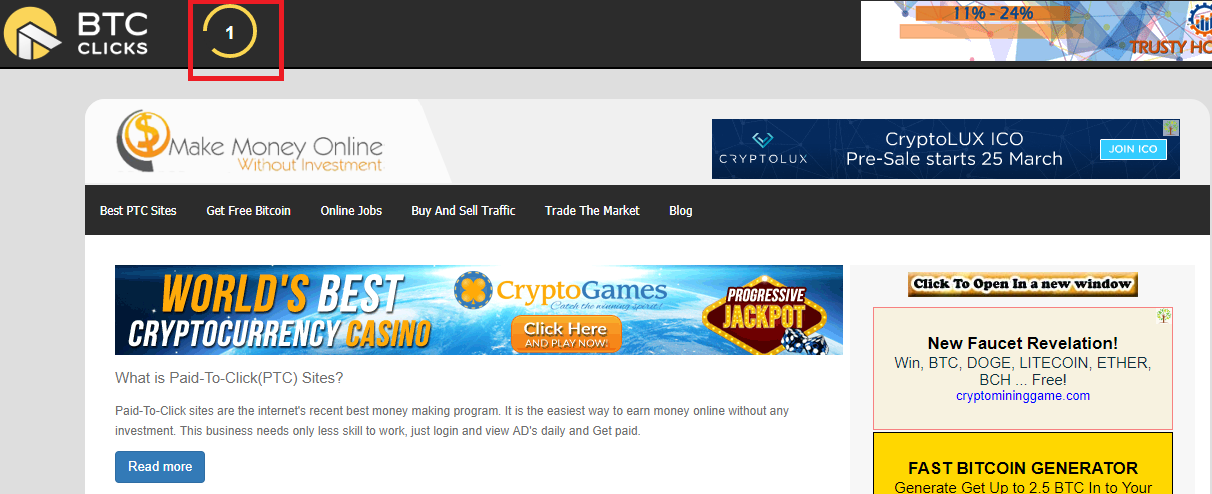The height and width of the screenshot is (494, 1212).
Task: Go to the Blog menu item
Action: pyautogui.click(x=681, y=210)
